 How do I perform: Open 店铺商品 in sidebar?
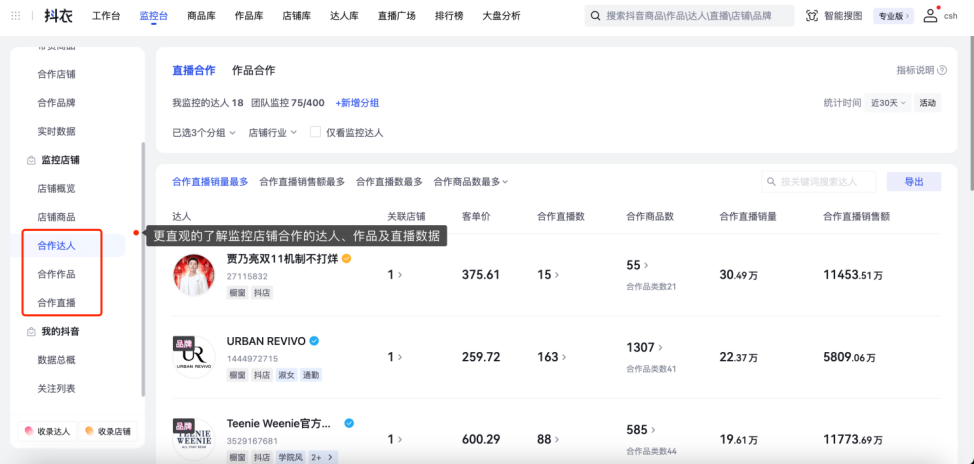click(57, 217)
